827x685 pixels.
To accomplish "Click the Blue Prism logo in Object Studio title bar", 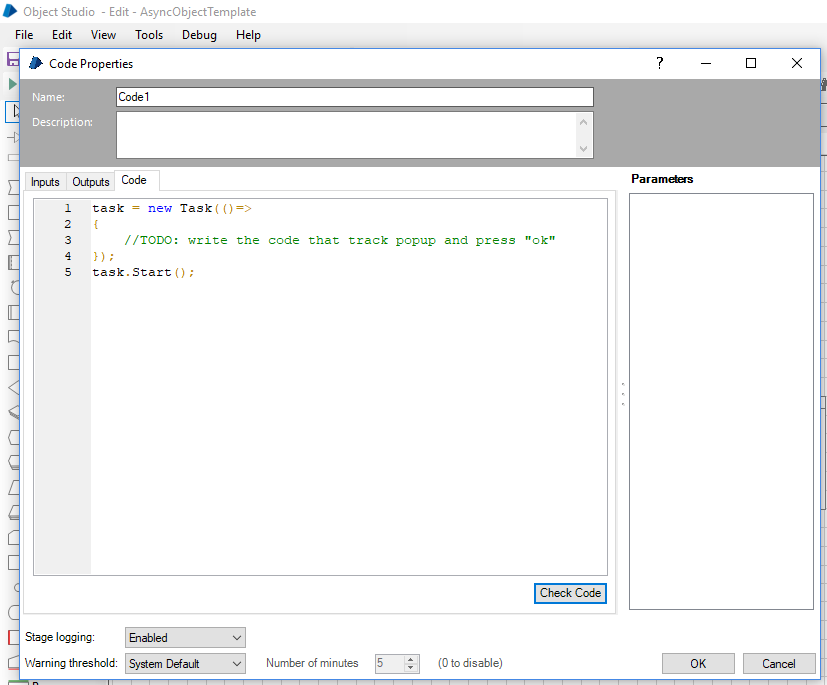I will point(11,12).
